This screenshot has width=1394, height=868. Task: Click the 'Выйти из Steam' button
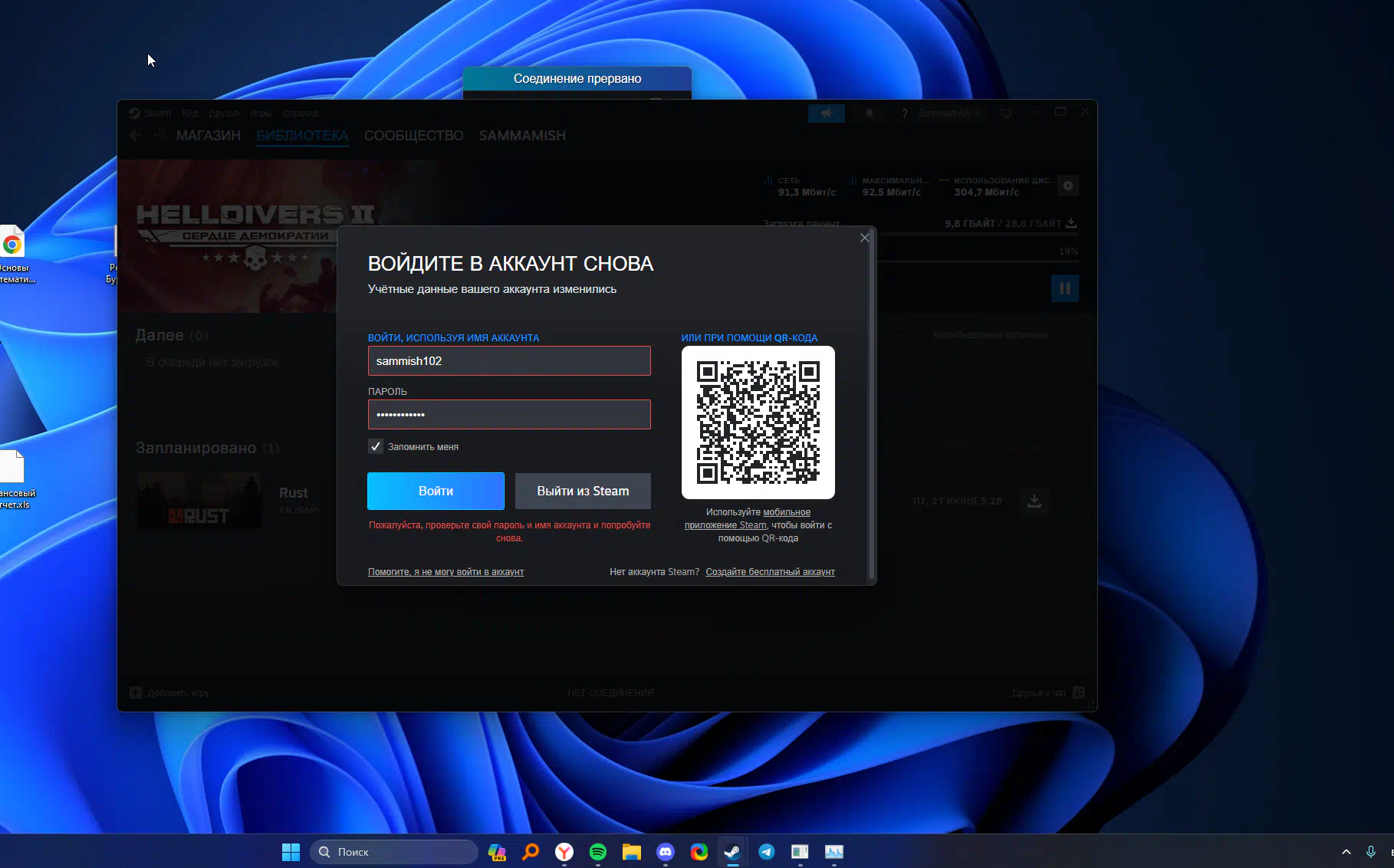[x=583, y=491]
